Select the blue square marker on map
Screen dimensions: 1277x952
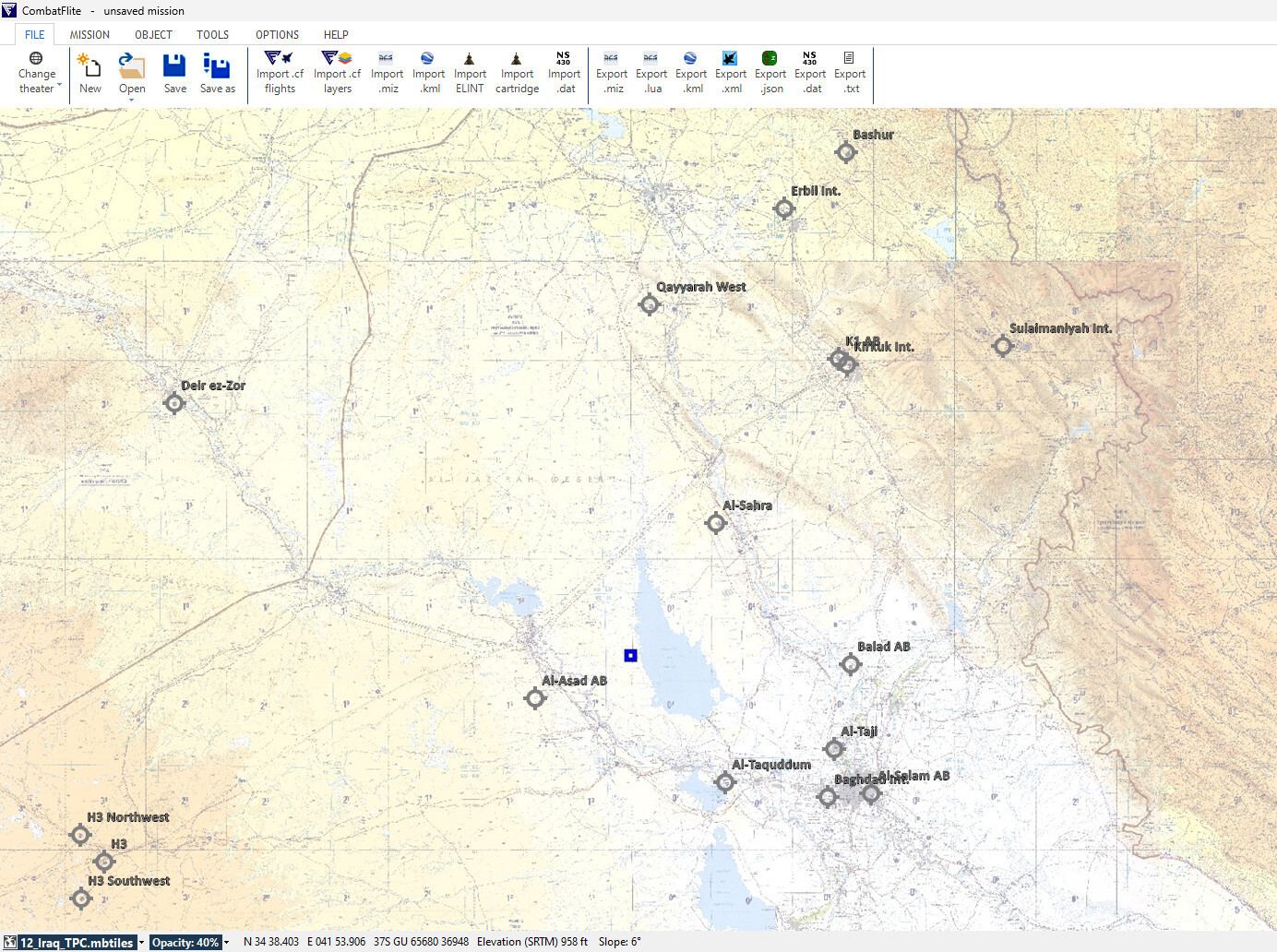[x=630, y=656]
